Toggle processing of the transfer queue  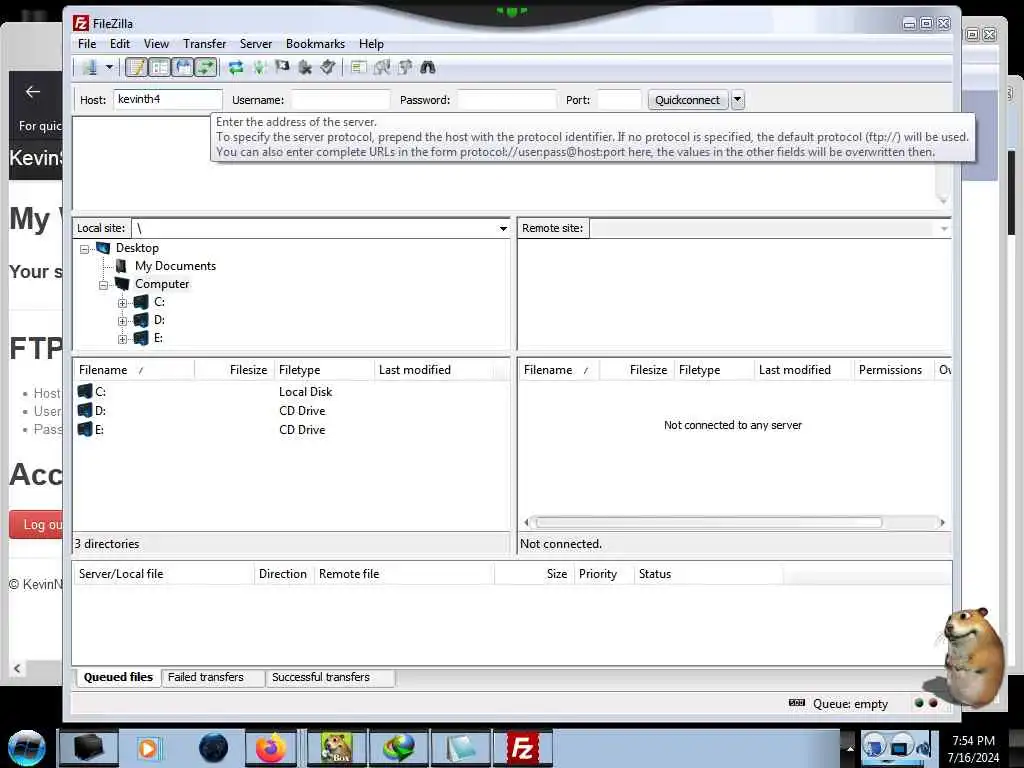pyautogui.click(x=259, y=67)
